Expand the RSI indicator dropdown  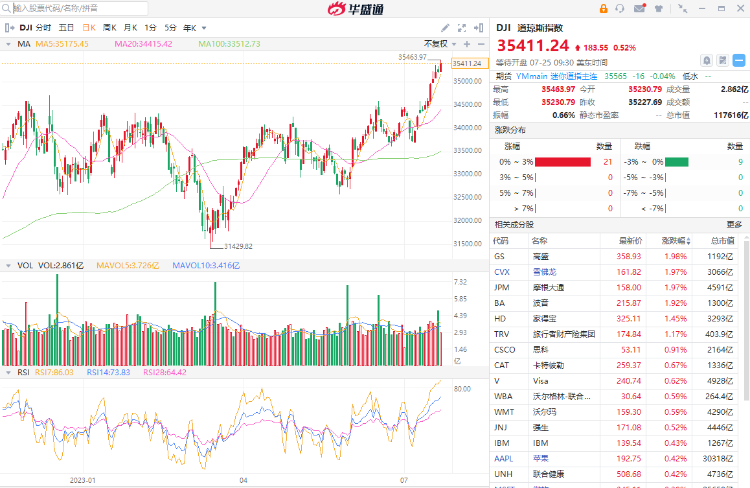(x=8, y=372)
